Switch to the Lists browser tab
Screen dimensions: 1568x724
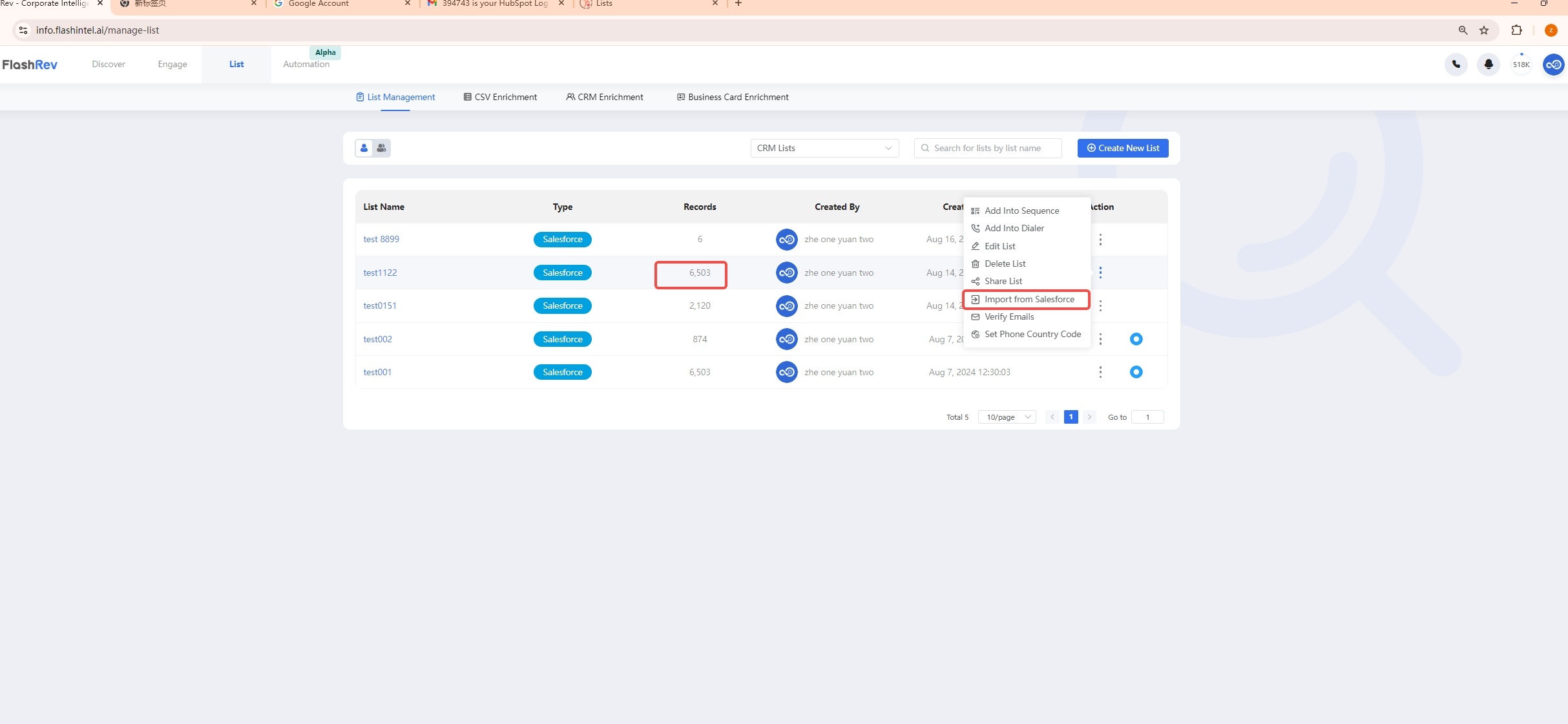coord(649,4)
